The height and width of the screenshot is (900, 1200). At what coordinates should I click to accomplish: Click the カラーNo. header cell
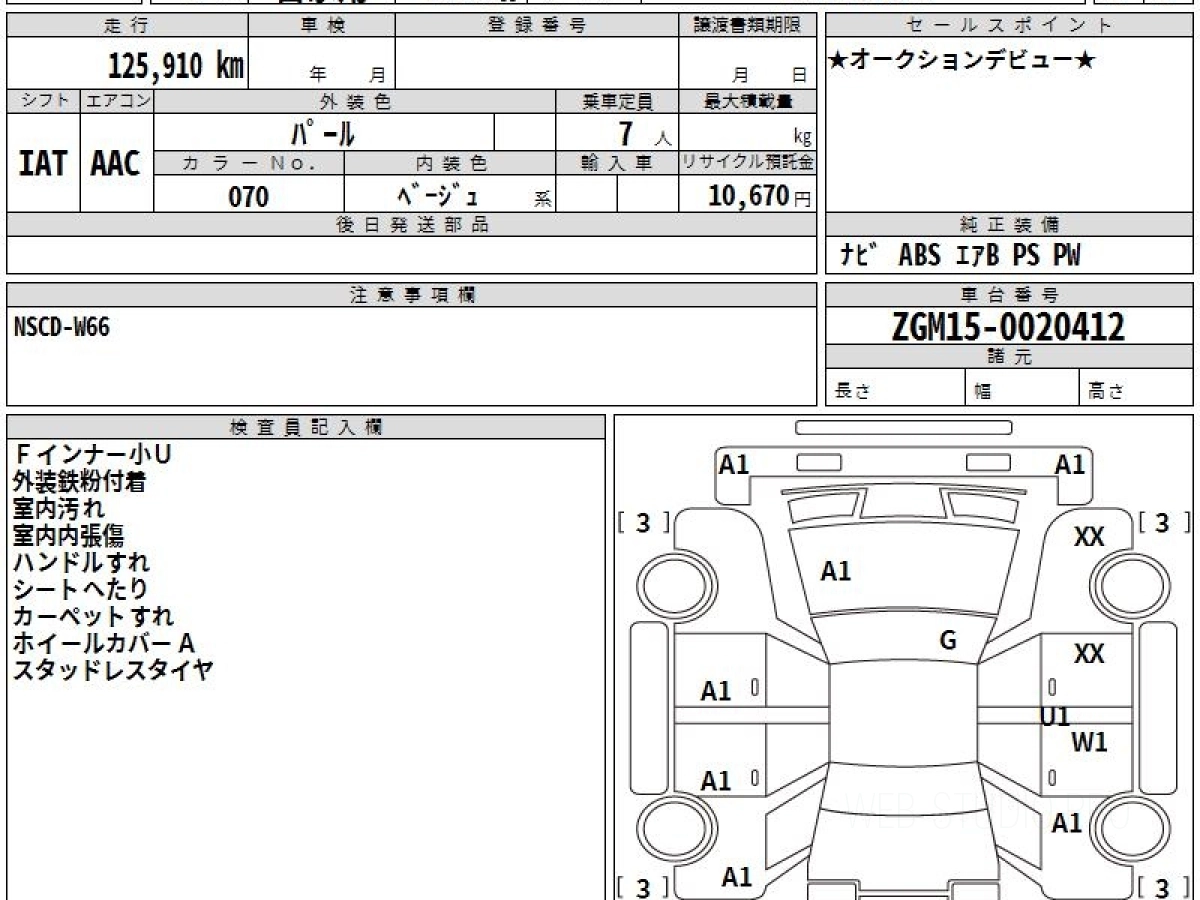(249, 163)
